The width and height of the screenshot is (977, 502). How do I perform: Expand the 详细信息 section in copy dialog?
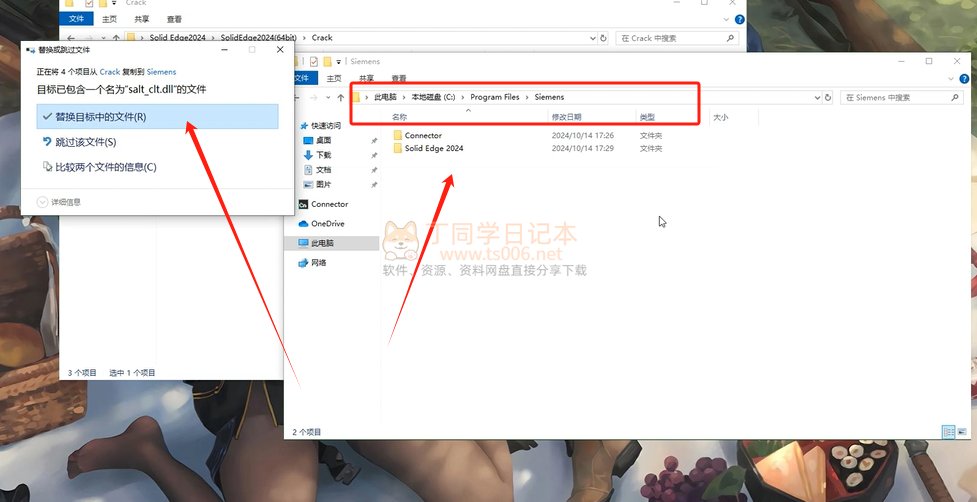point(59,202)
